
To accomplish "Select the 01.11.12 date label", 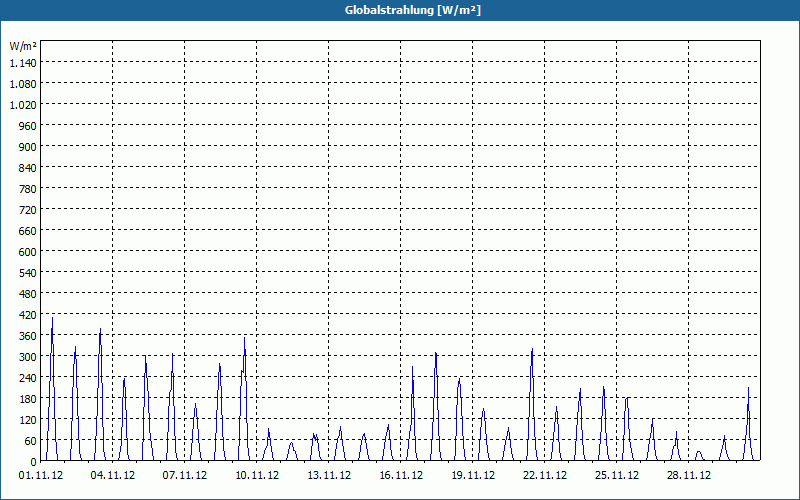I will click(x=41, y=476).
